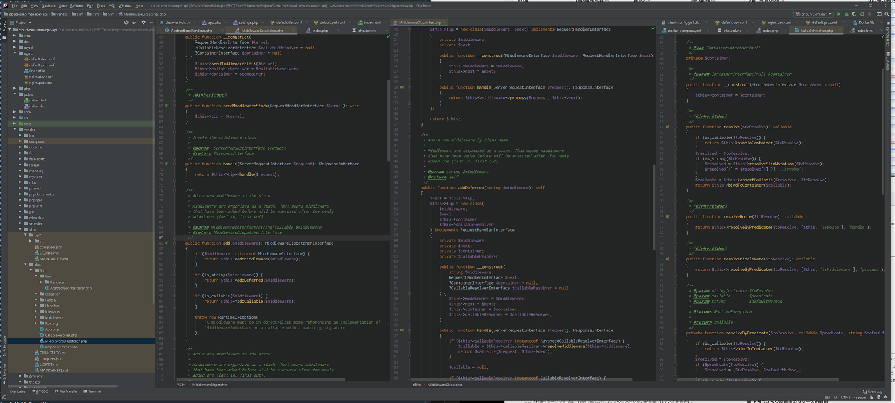Click the file crumb in navigation bar

tap(143, 13)
